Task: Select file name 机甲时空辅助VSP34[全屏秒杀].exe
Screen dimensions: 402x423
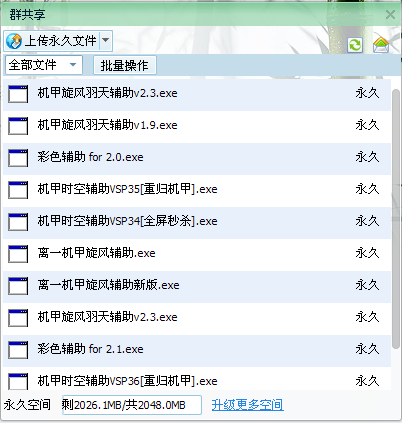Action: tap(127, 221)
